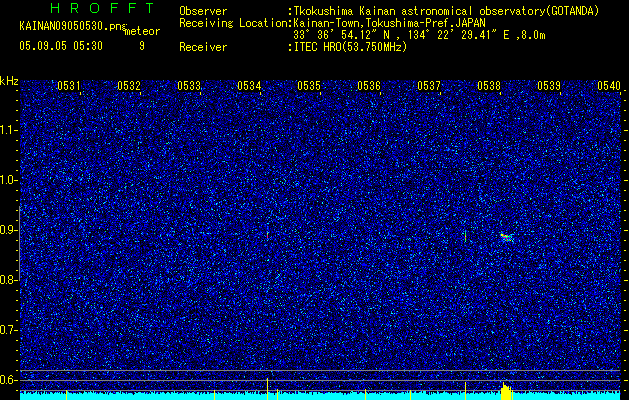Click the 0531 time axis label
This screenshot has height=400, width=629.
pyautogui.click(x=69, y=86)
